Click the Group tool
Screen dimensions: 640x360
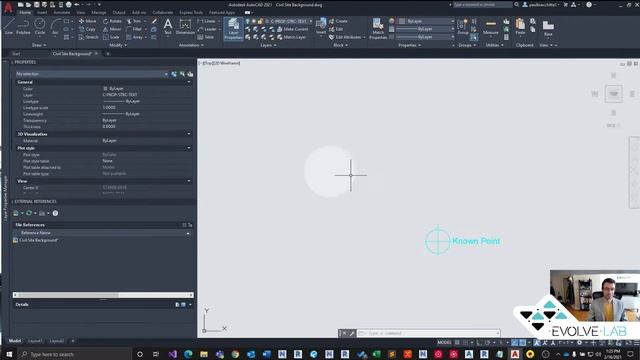[x=462, y=27]
